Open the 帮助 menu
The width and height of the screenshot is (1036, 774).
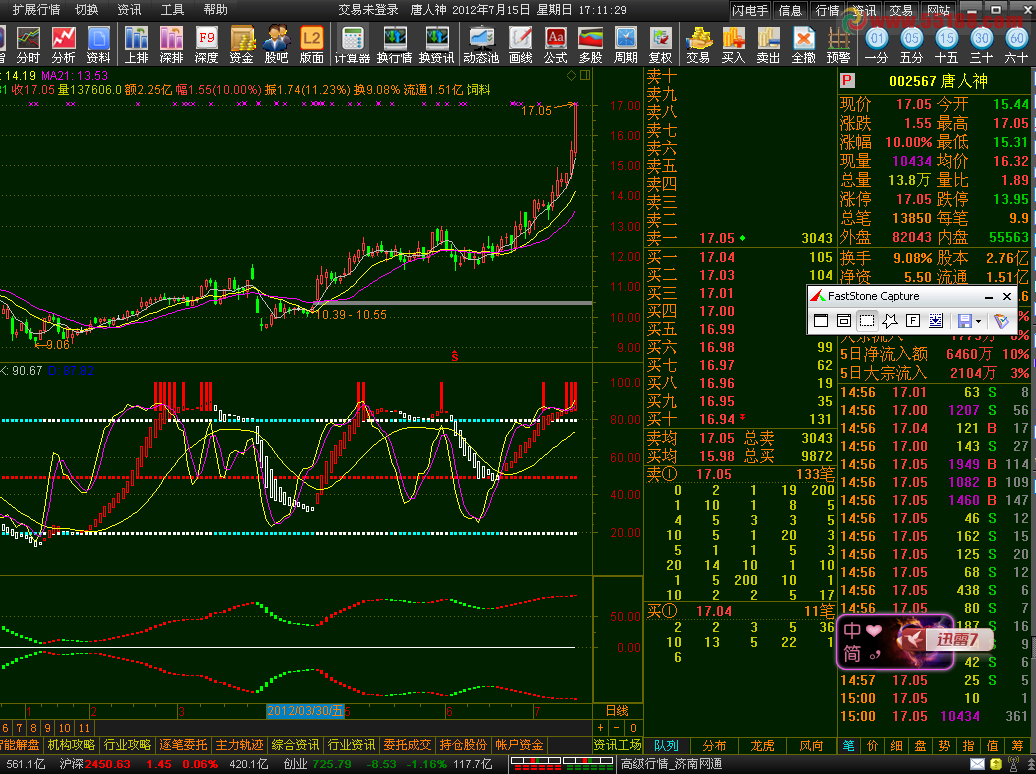215,10
